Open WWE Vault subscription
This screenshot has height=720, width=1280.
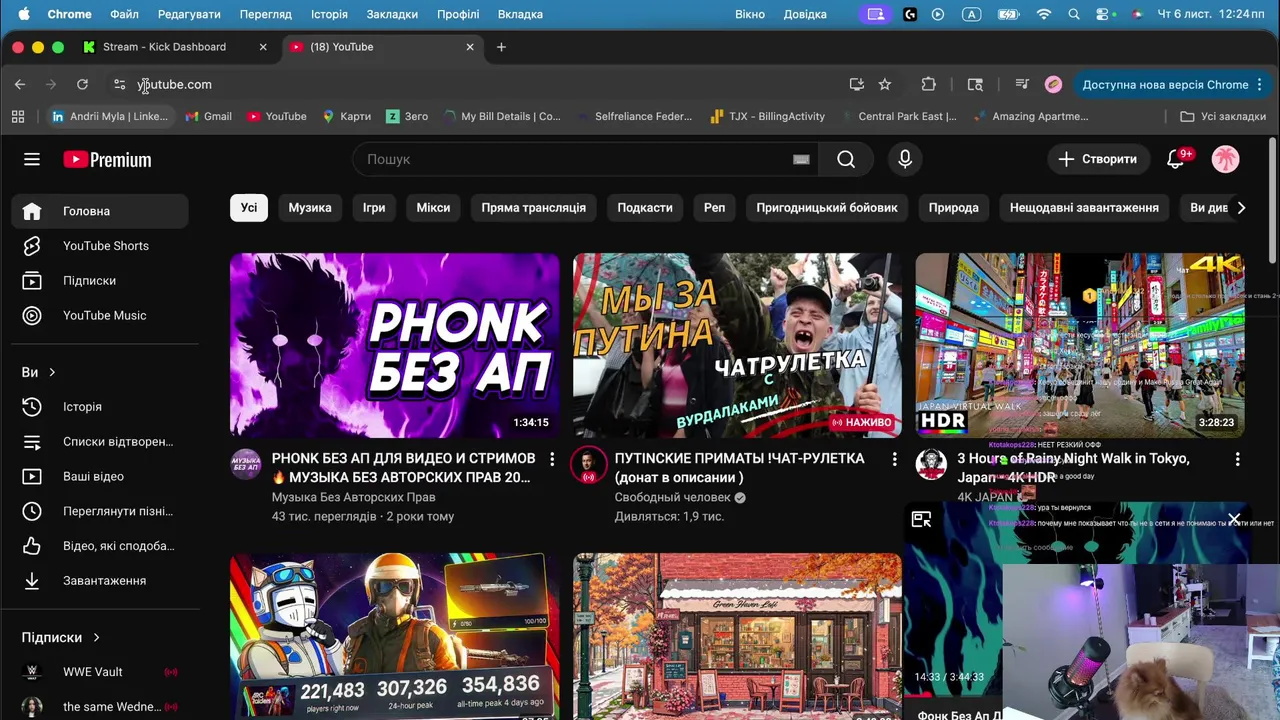click(100, 672)
